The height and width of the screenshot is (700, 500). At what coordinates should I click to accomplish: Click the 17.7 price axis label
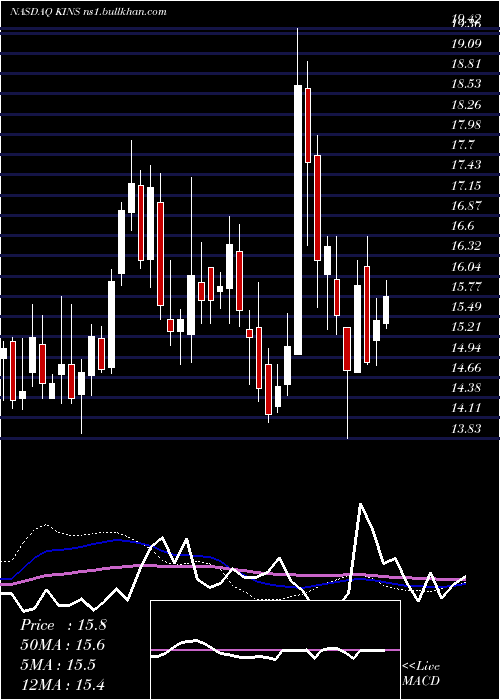coord(463,145)
